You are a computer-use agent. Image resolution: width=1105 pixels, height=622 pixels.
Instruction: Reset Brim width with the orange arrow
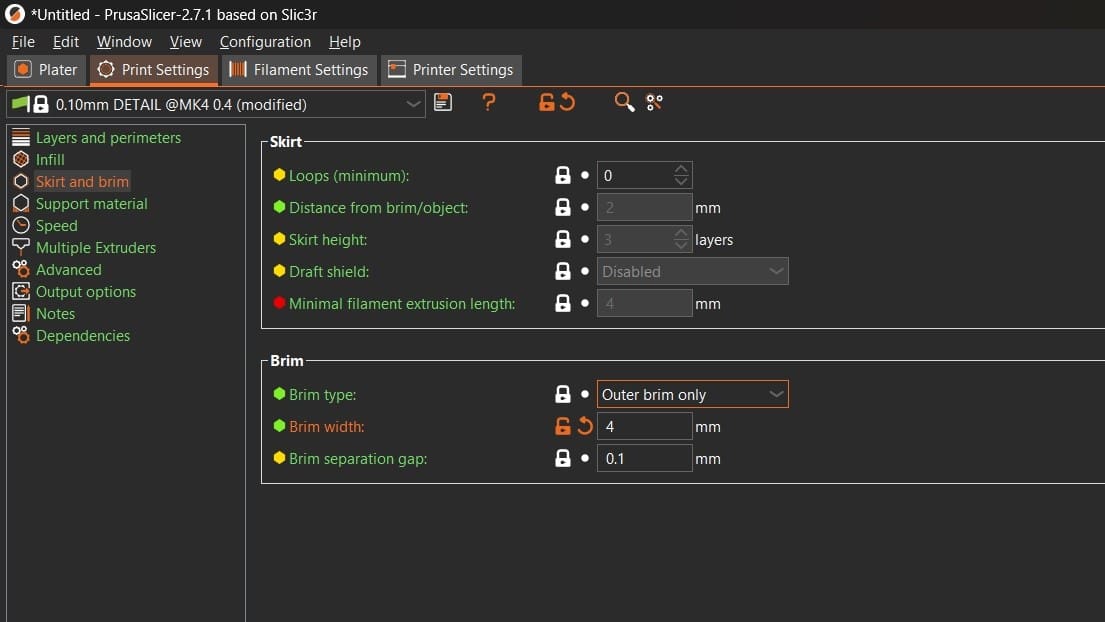tap(585, 426)
